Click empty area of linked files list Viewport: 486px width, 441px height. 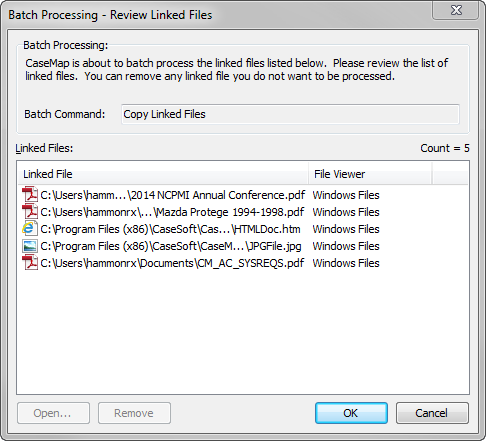click(x=243, y=333)
